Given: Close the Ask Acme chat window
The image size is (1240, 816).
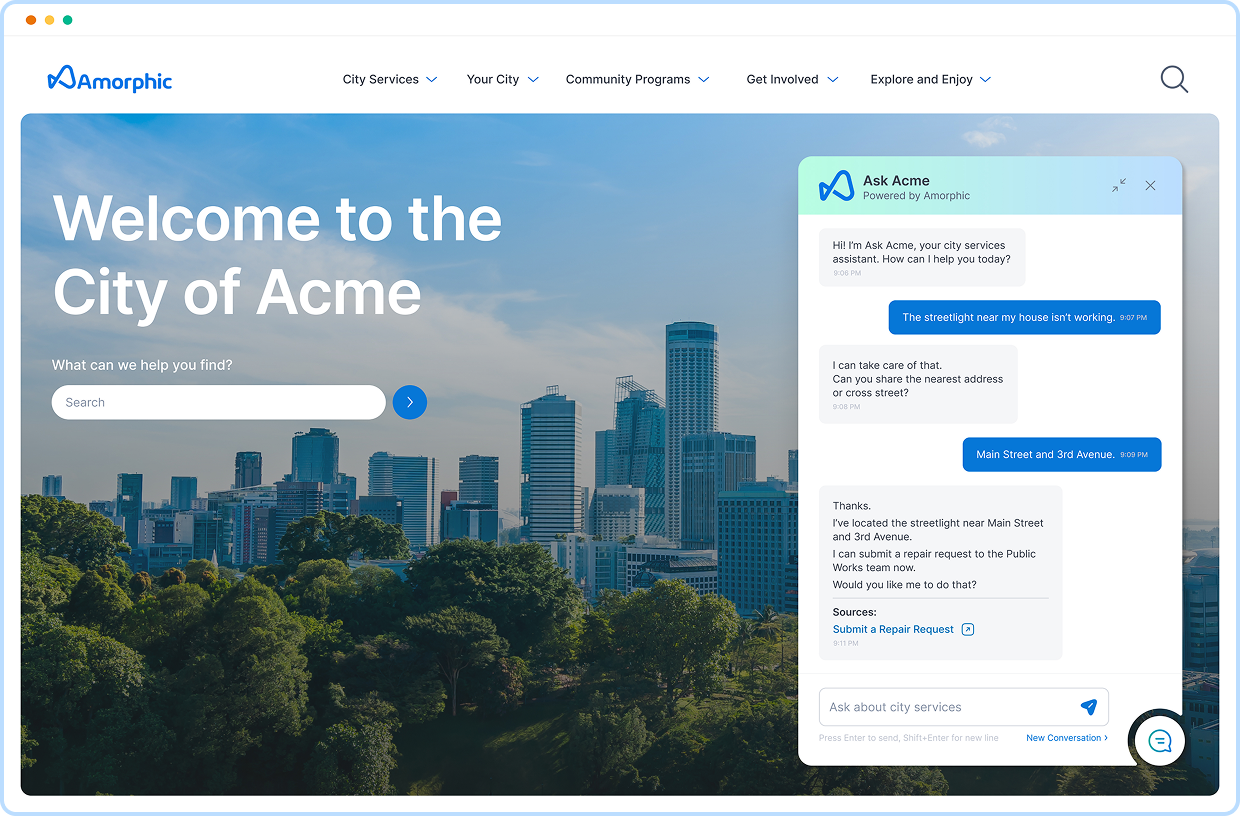Looking at the screenshot, I should point(1150,185).
